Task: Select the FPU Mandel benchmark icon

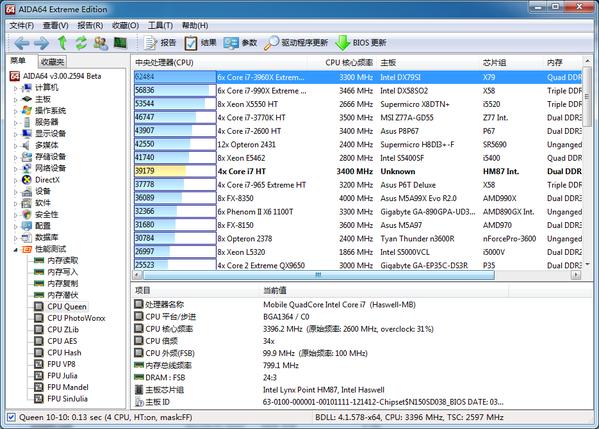Action: click(x=39, y=387)
